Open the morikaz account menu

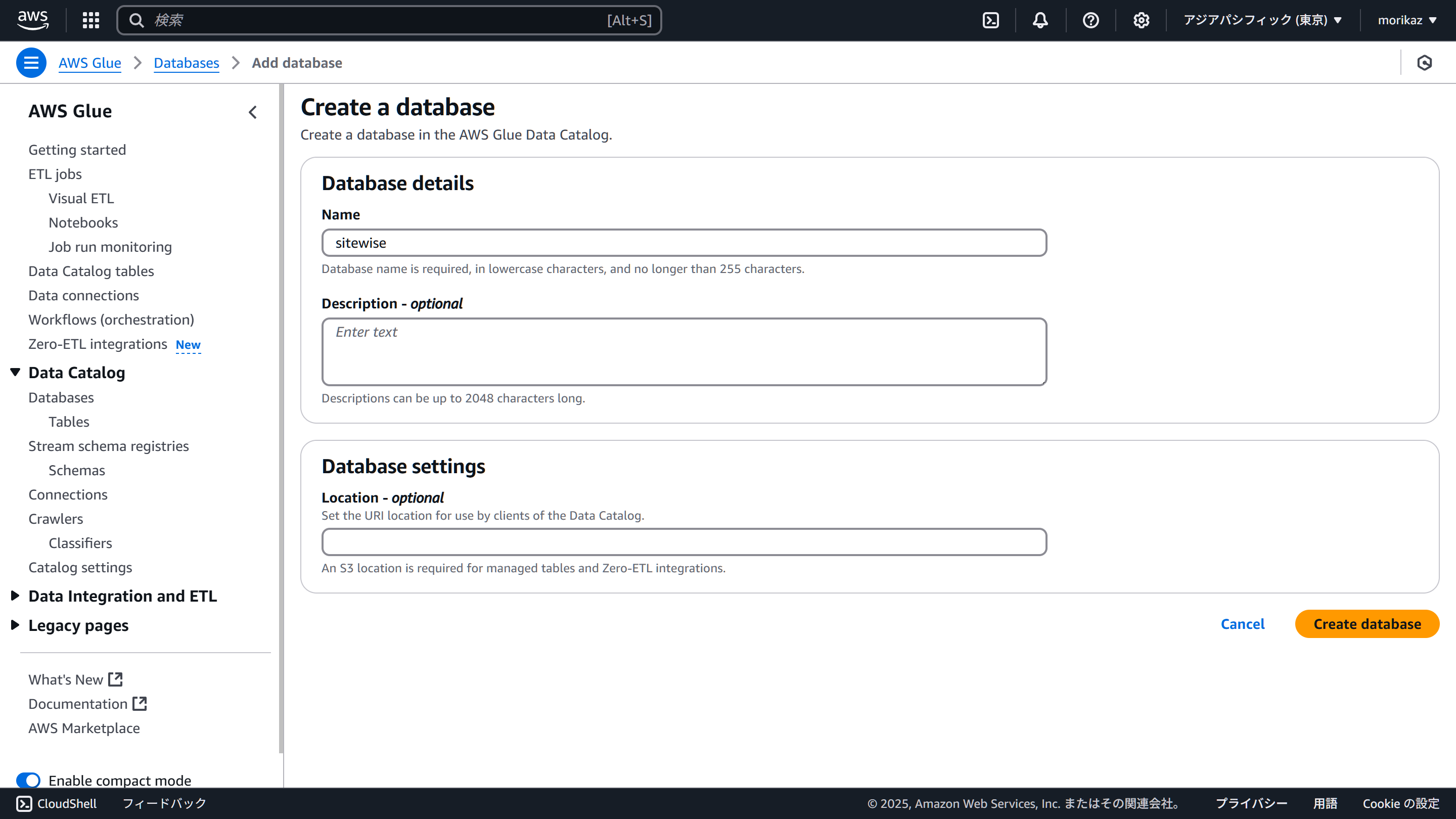pyautogui.click(x=1407, y=20)
